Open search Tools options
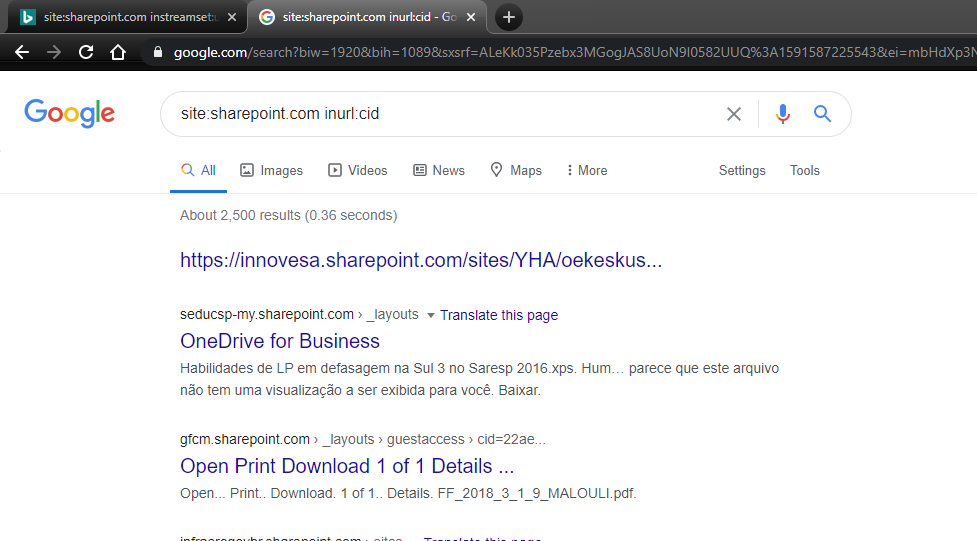977x541 pixels. 804,170
